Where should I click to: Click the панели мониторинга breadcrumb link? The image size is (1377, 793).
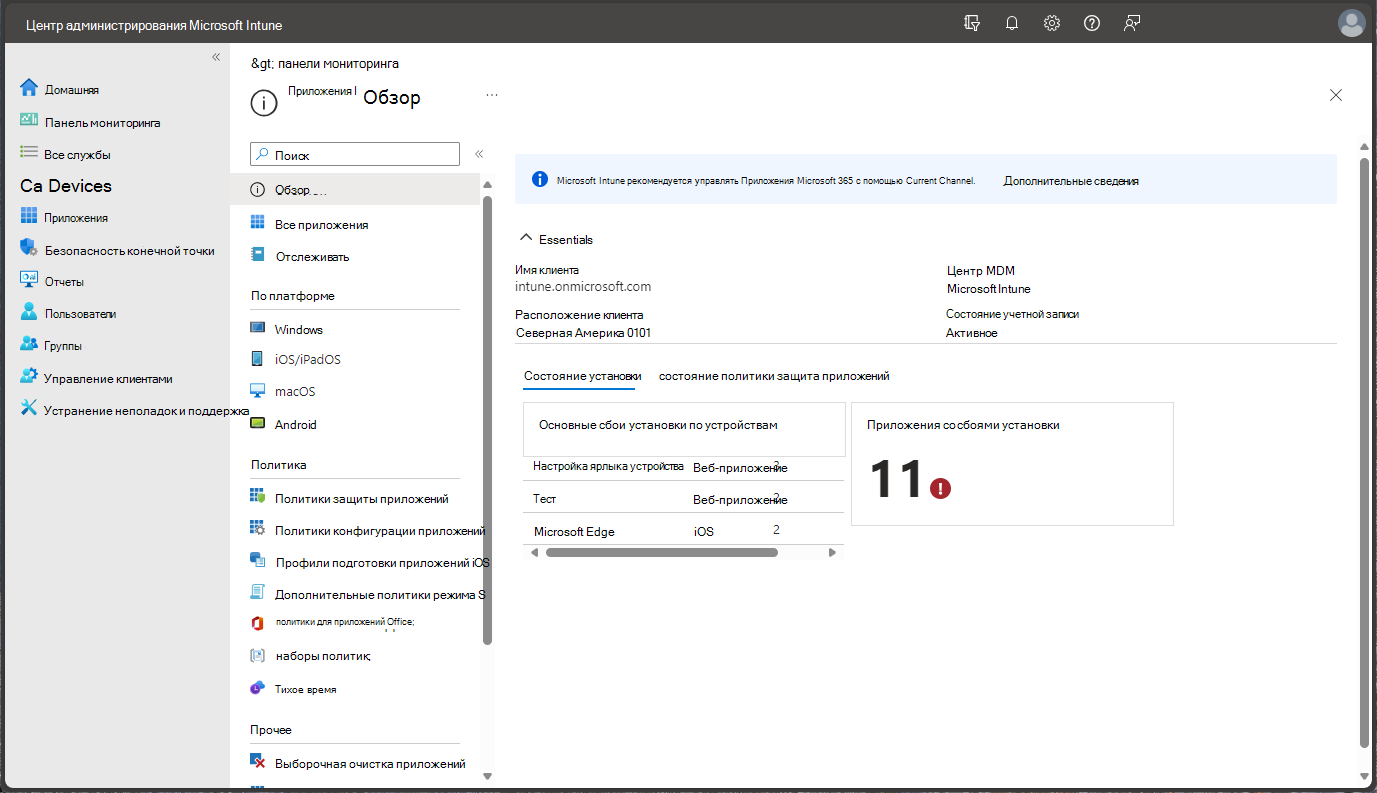(338, 63)
